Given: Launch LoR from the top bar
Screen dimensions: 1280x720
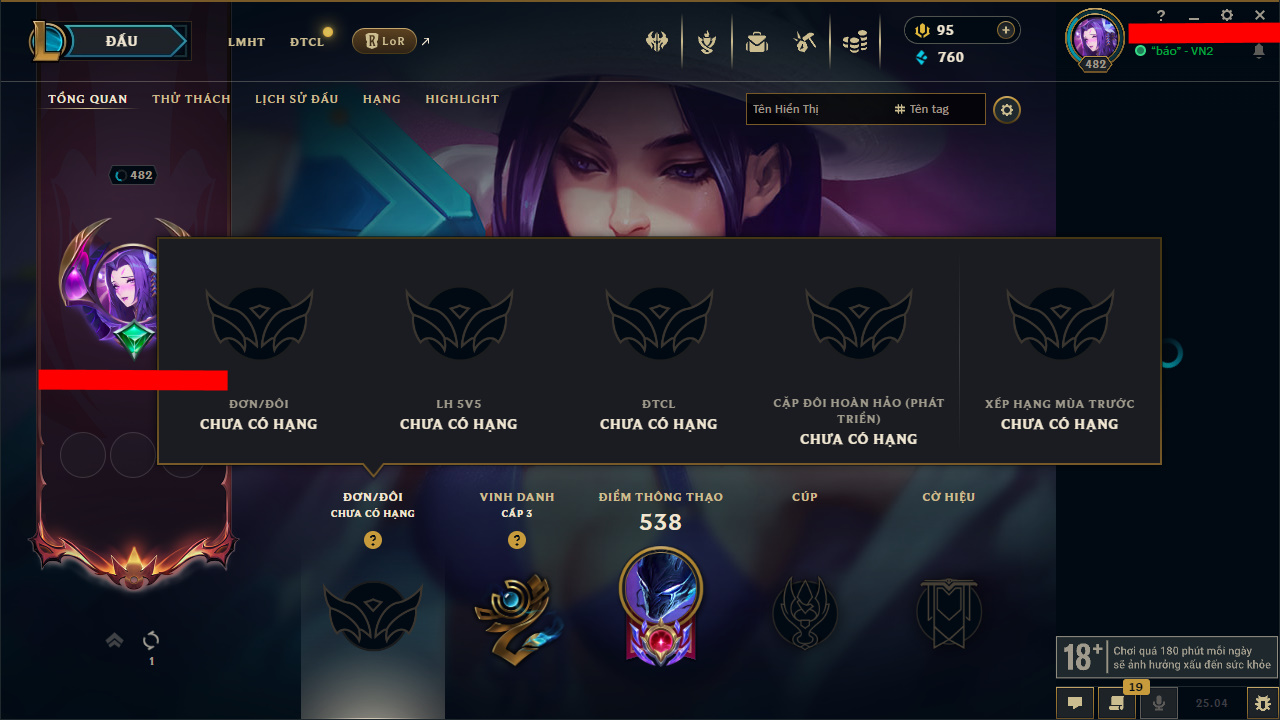Looking at the screenshot, I should (x=384, y=41).
